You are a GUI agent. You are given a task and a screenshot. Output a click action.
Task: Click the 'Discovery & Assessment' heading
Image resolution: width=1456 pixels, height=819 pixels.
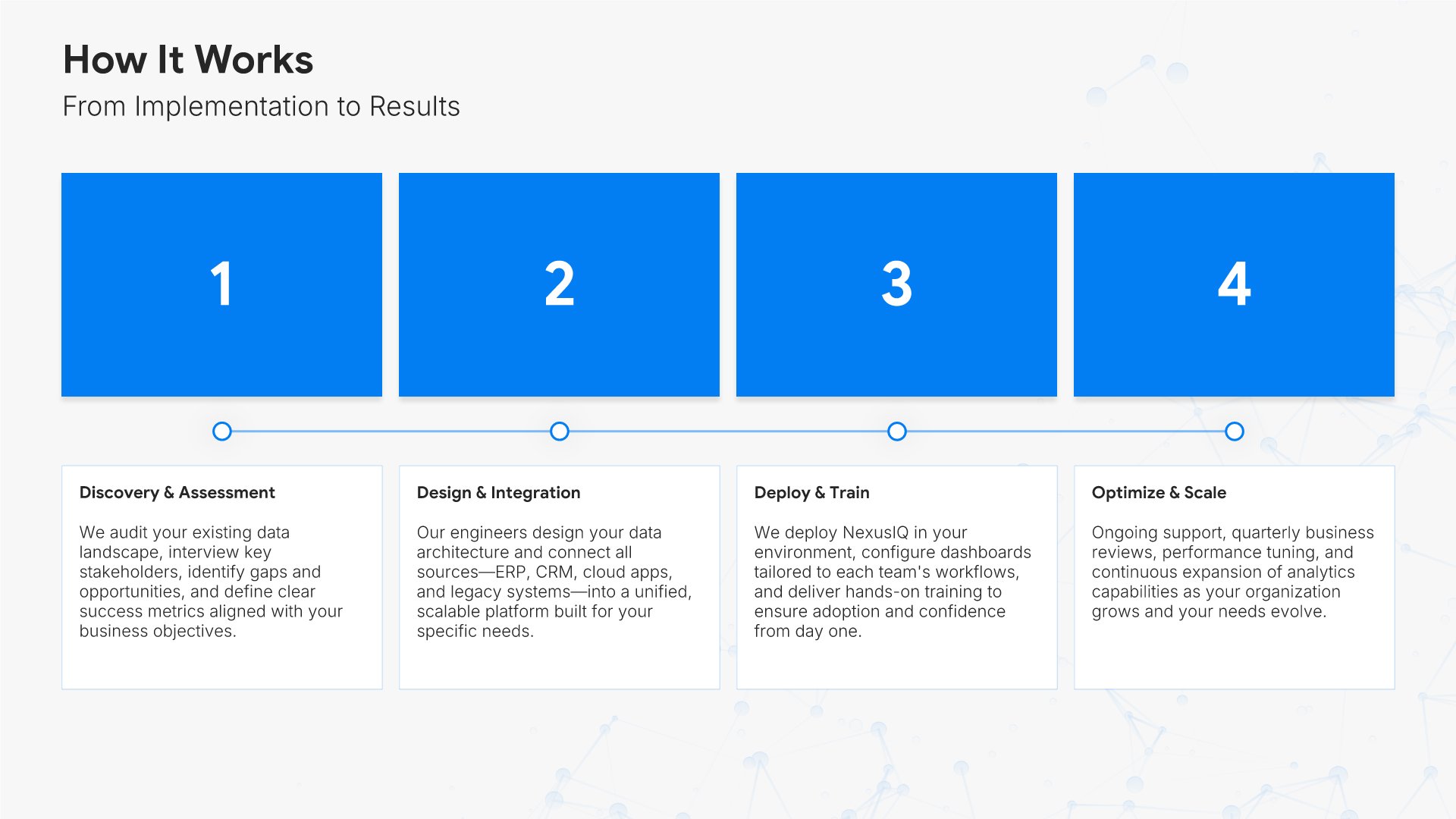tap(177, 493)
